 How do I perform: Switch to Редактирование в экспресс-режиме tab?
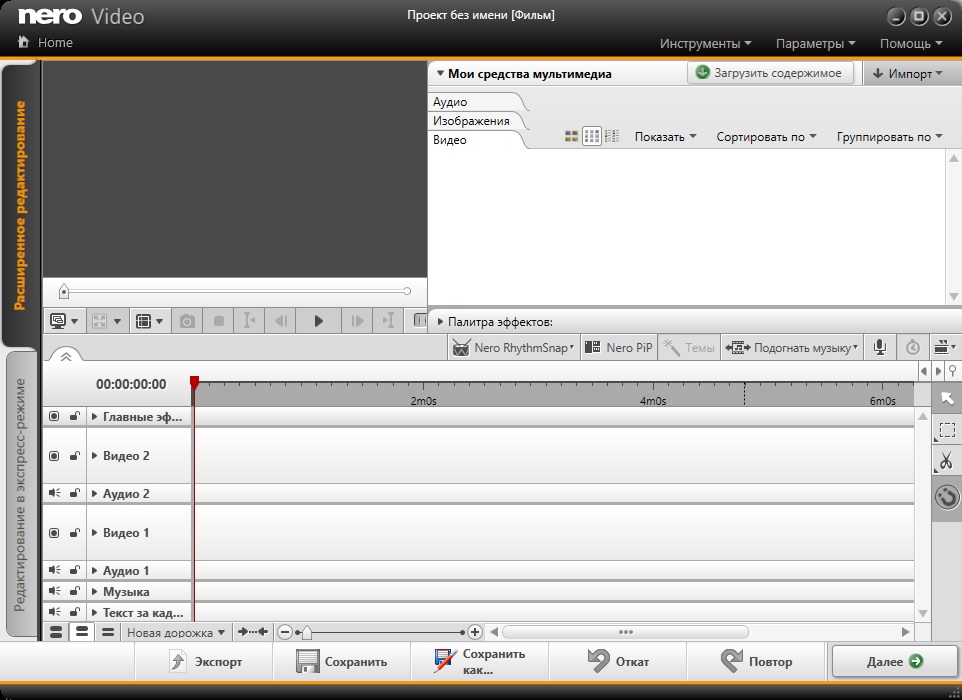pos(20,494)
